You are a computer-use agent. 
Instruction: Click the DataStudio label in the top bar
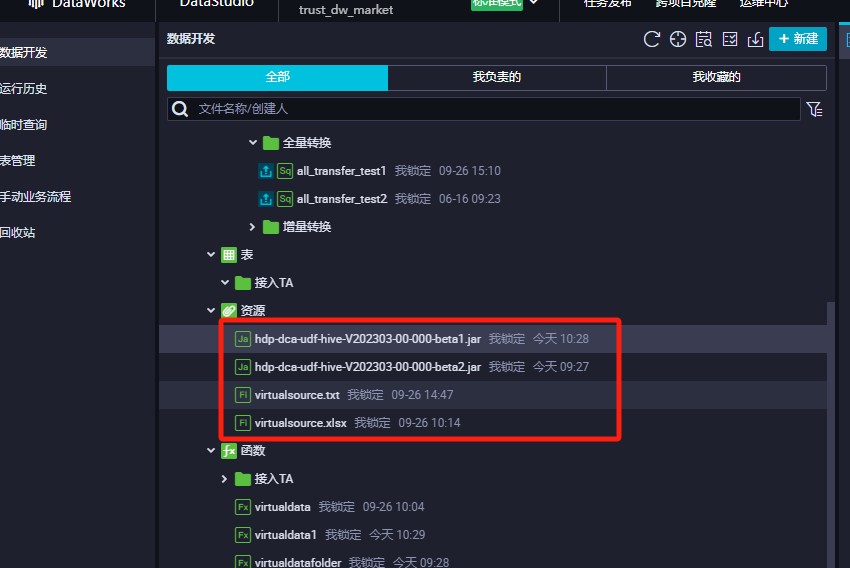tap(217, 3)
